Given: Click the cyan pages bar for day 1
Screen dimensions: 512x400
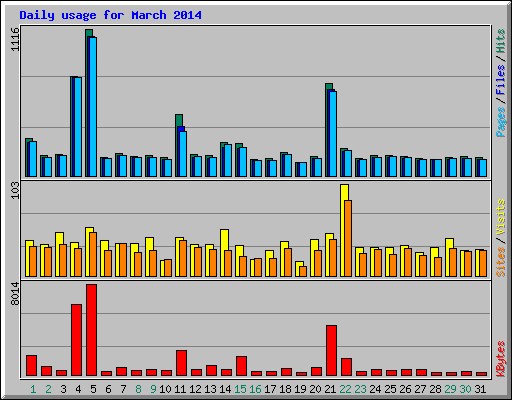Looking at the screenshot, I should 33,159.
